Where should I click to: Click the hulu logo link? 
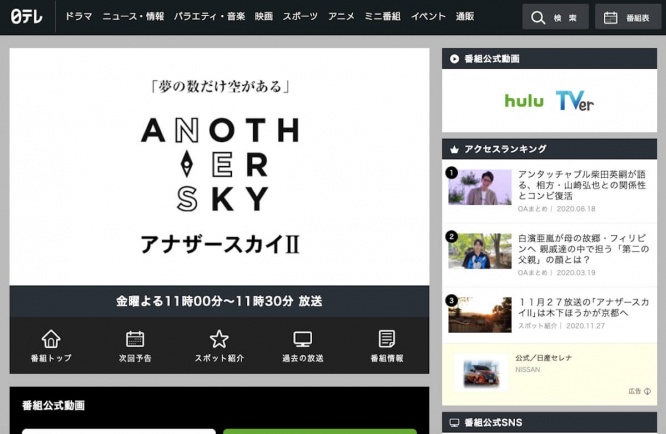[x=524, y=101]
